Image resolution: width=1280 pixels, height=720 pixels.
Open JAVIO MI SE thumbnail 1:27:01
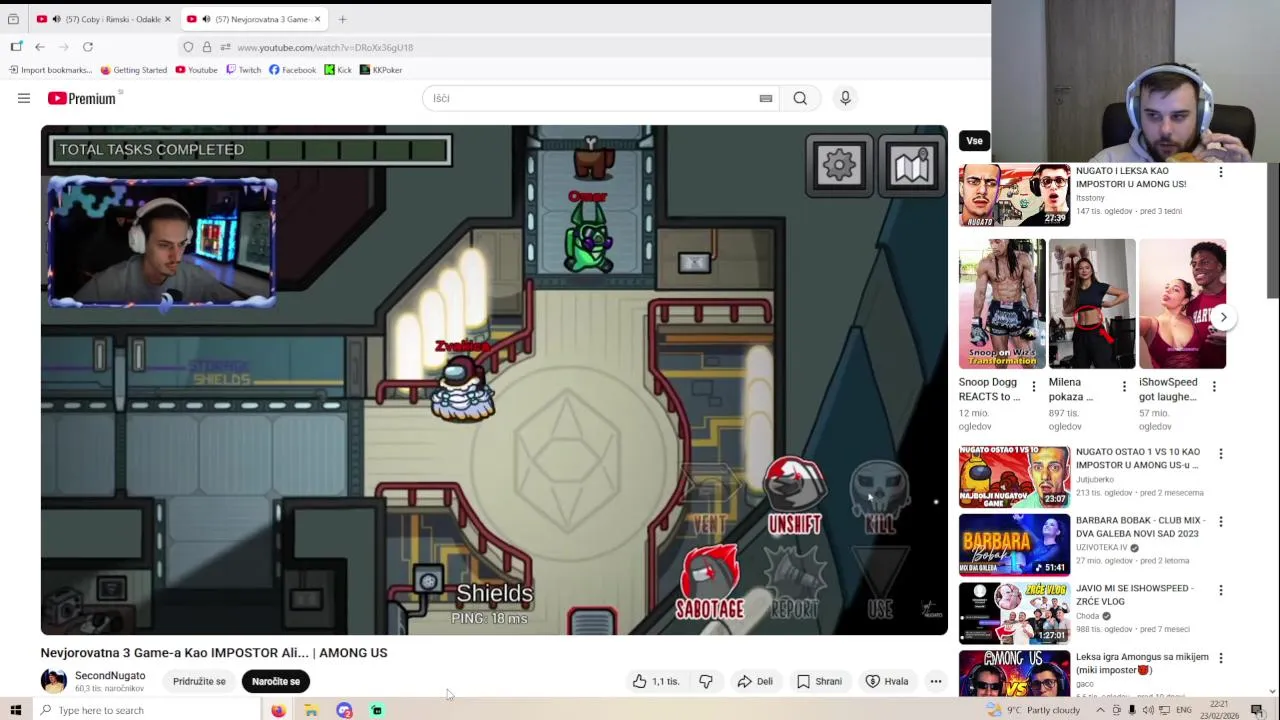pos(1014,612)
